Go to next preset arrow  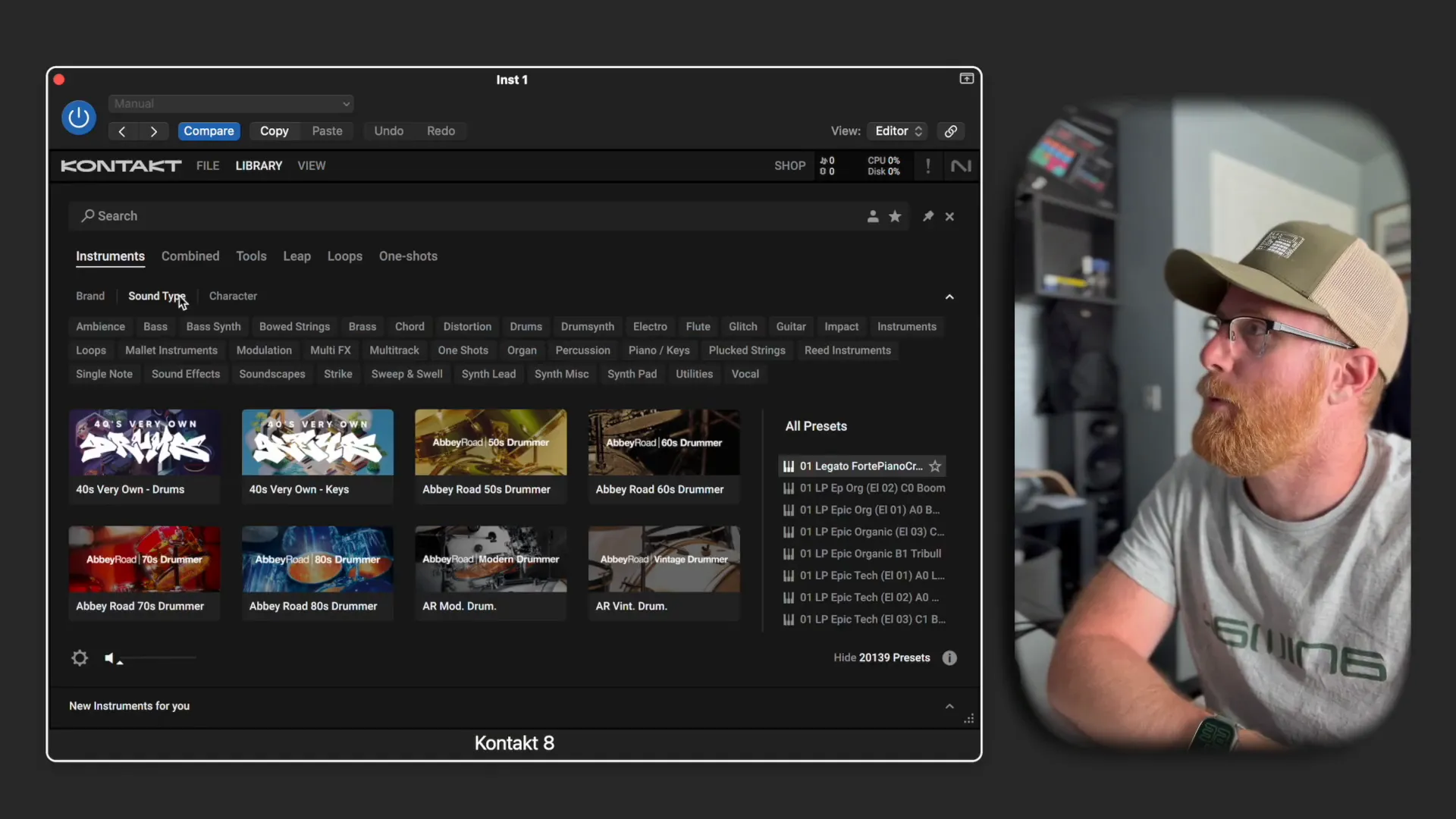pos(154,131)
